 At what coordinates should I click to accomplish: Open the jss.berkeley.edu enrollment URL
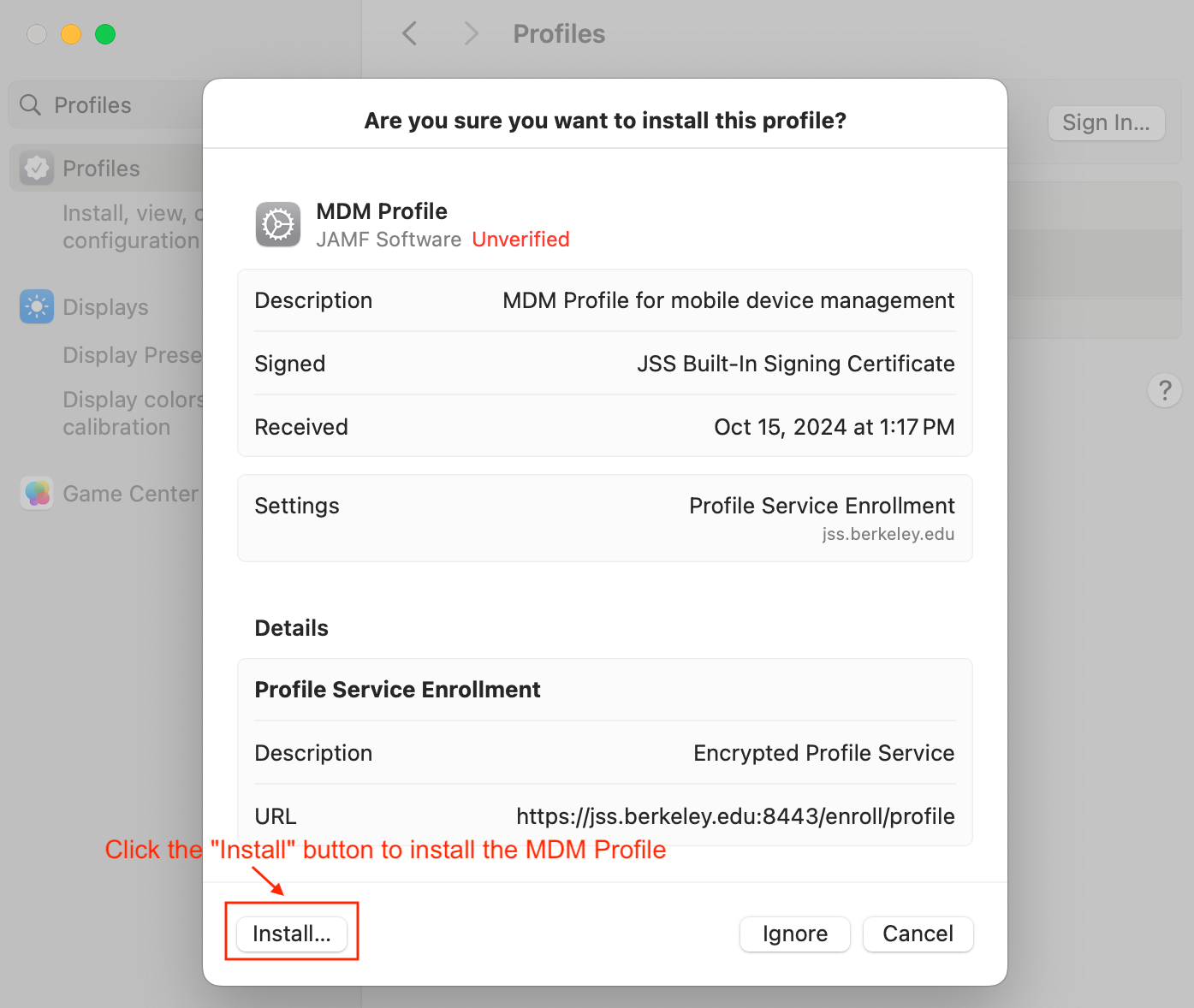pyautogui.click(x=735, y=815)
